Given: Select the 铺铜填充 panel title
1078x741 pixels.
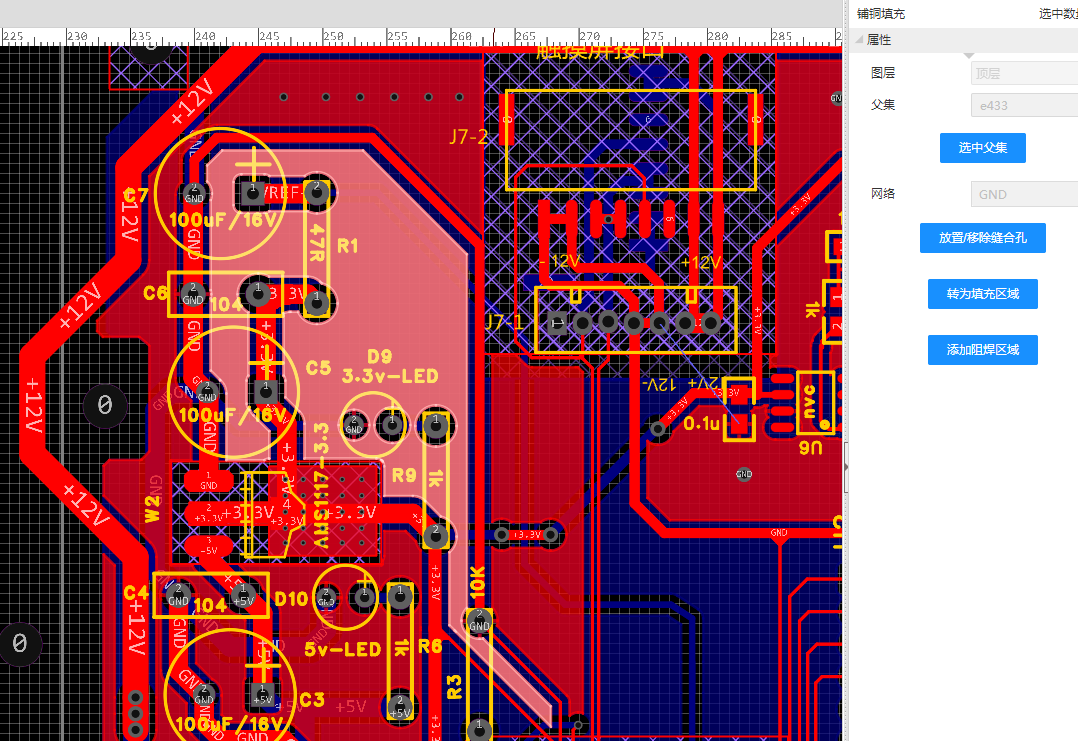Looking at the screenshot, I should click(882, 14).
